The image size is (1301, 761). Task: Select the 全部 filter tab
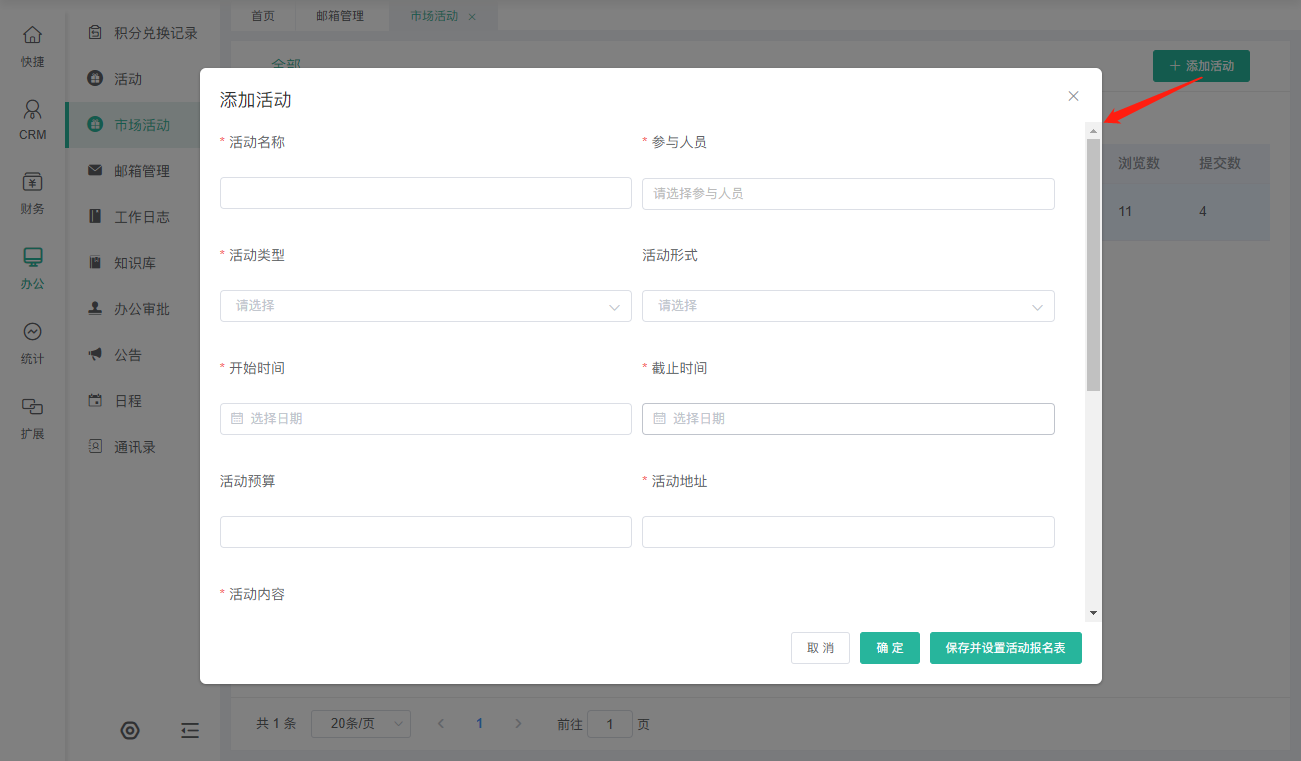click(286, 64)
